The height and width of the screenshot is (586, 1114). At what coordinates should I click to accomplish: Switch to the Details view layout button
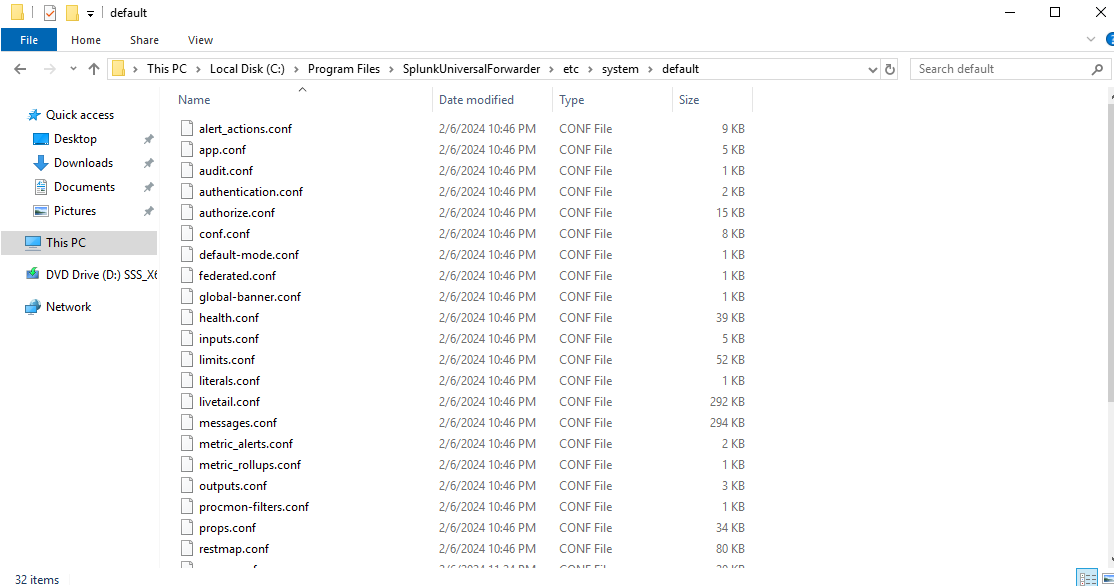(1087, 577)
